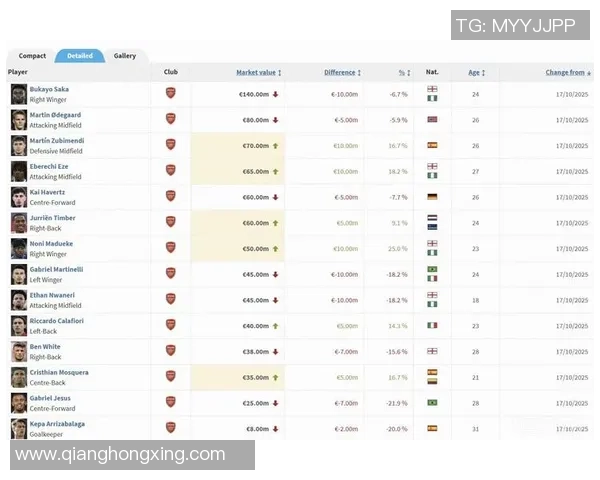Click green up arrow beside €70.00m value
Screen dimensions: 600x480
(275, 146)
